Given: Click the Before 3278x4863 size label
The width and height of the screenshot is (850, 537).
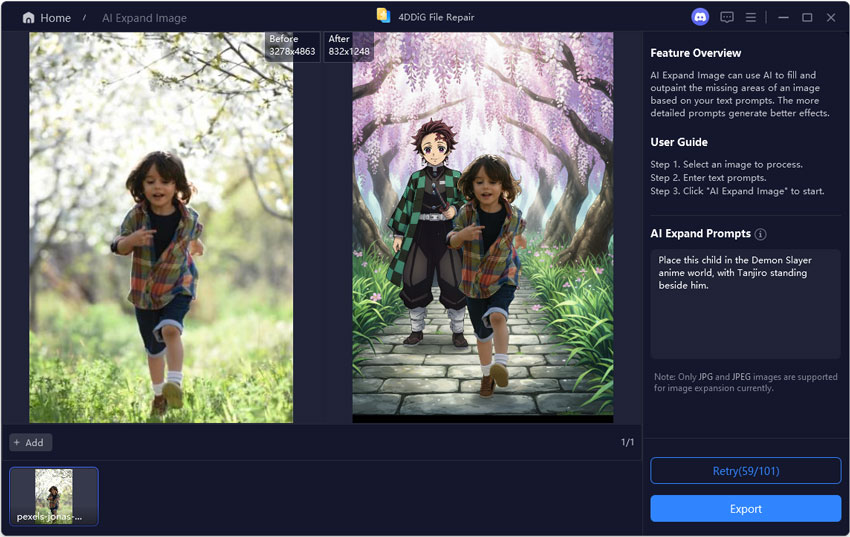Looking at the screenshot, I should click(293, 45).
